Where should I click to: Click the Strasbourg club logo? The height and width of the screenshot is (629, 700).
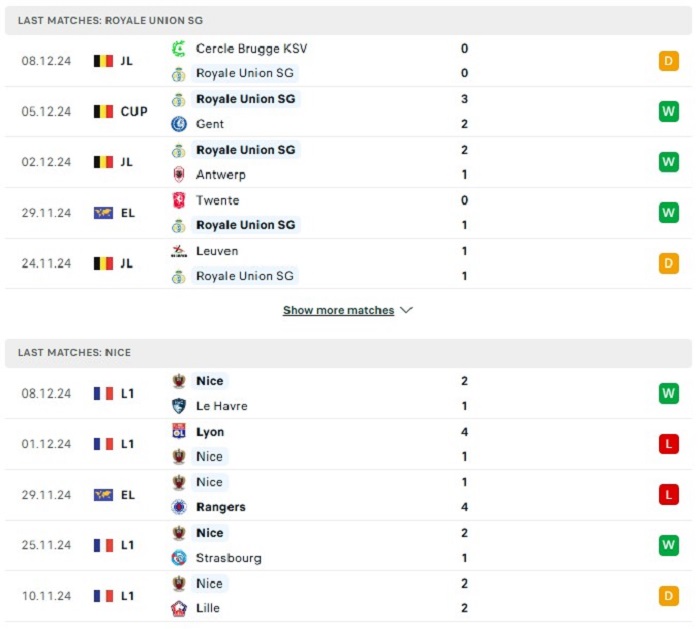click(179, 558)
